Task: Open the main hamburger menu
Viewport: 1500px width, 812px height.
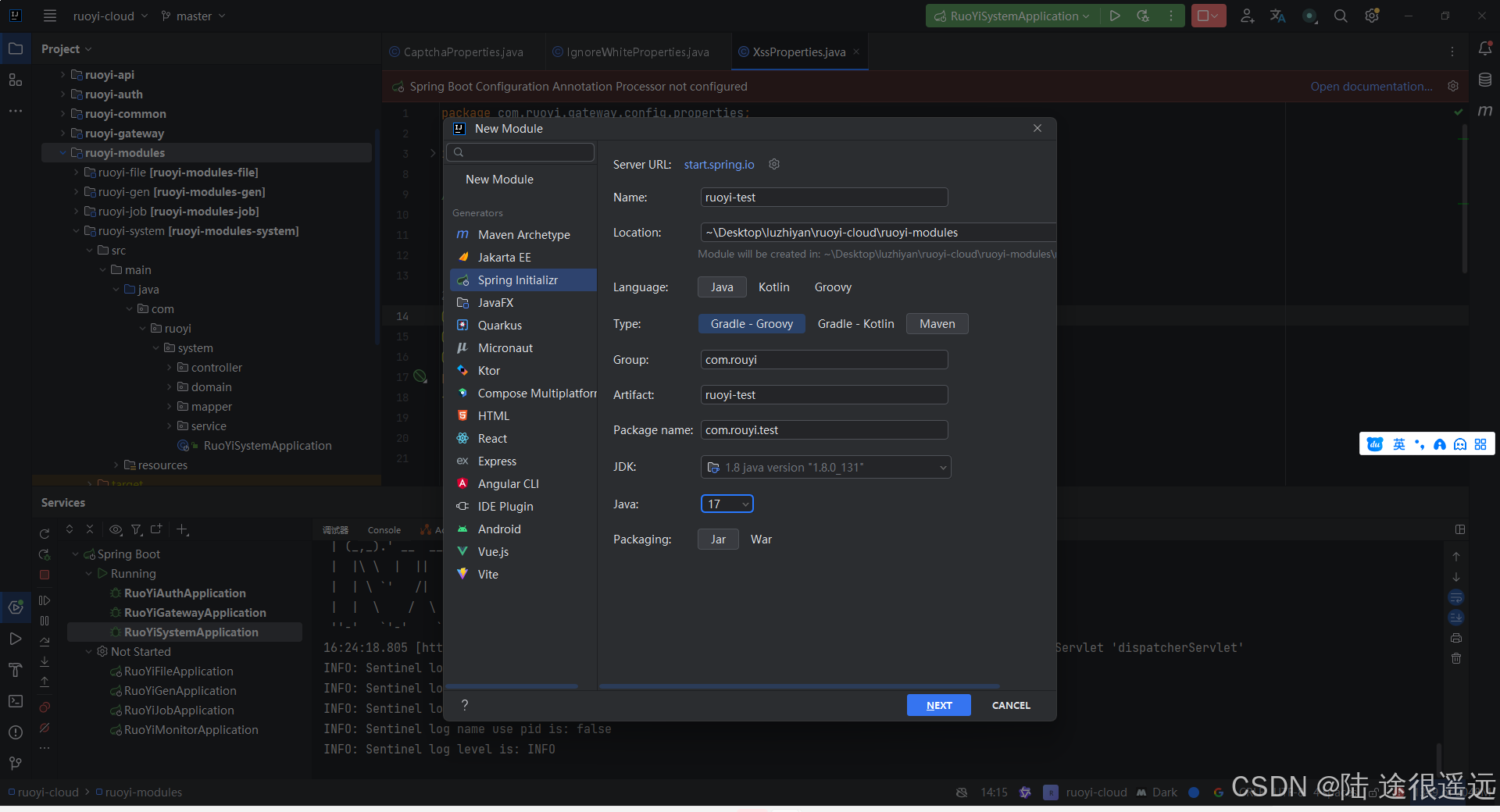Action: pos(50,16)
